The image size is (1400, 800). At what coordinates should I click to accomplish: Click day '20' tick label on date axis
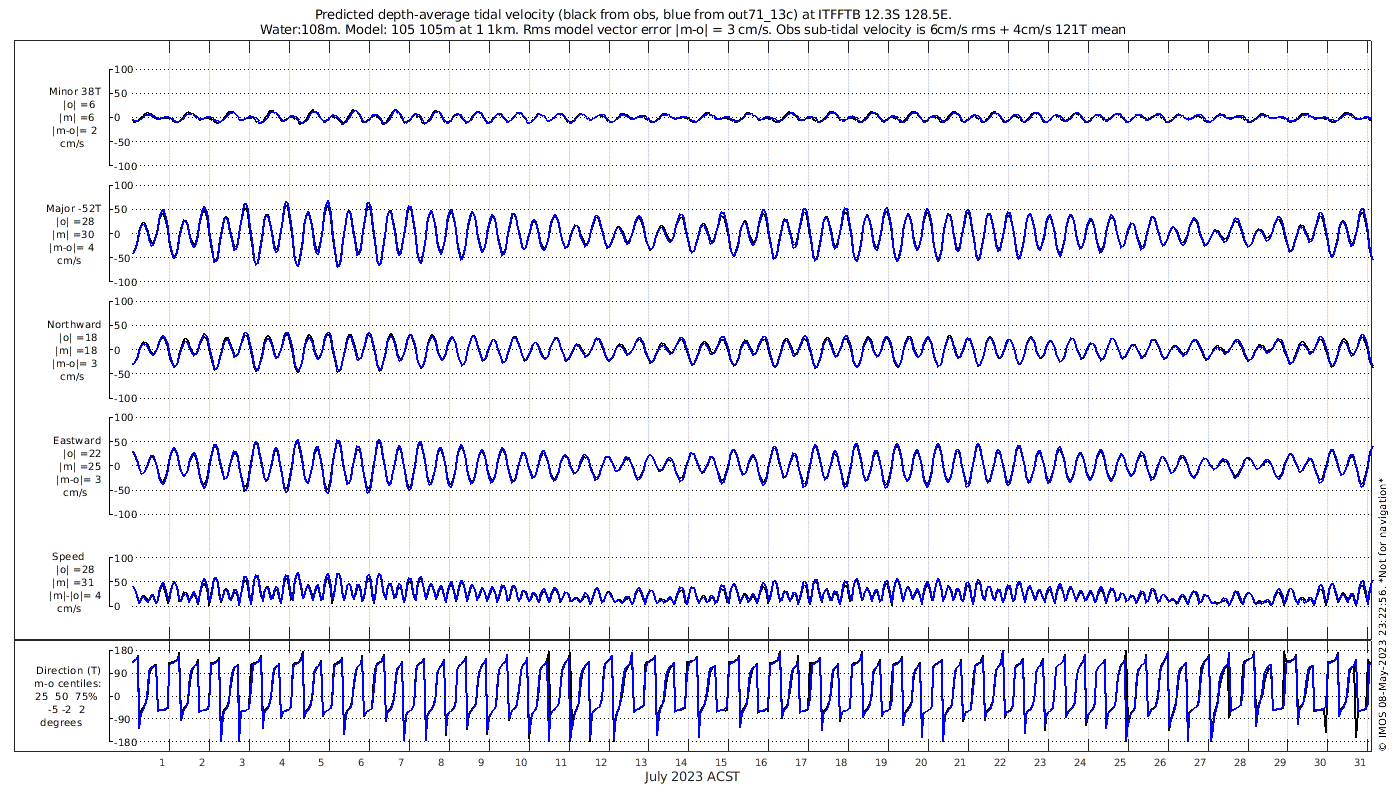coord(920,762)
